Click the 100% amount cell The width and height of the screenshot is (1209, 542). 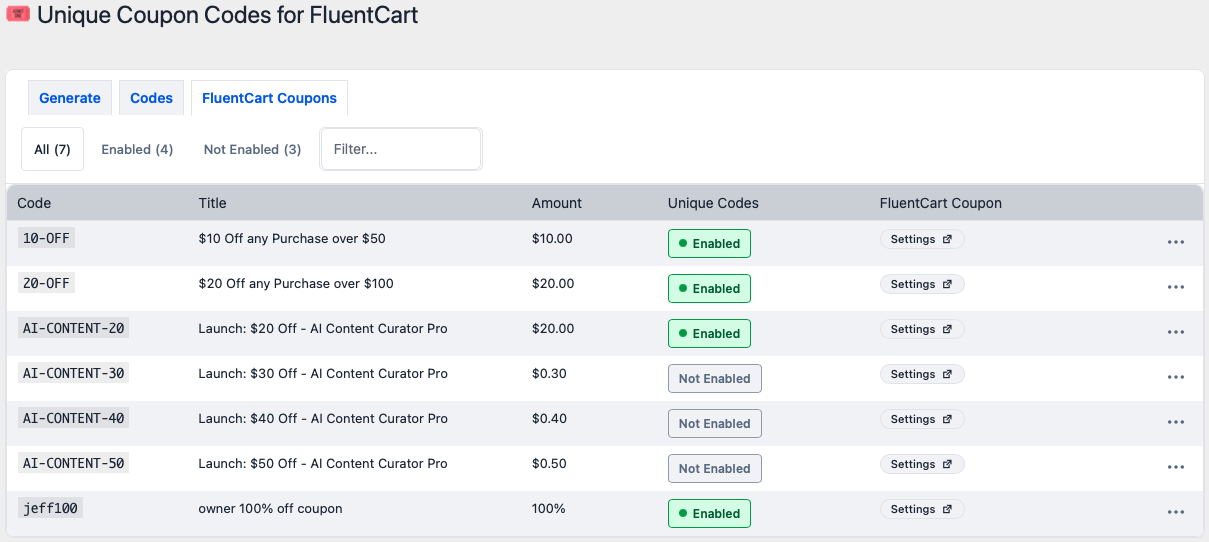tap(549, 509)
